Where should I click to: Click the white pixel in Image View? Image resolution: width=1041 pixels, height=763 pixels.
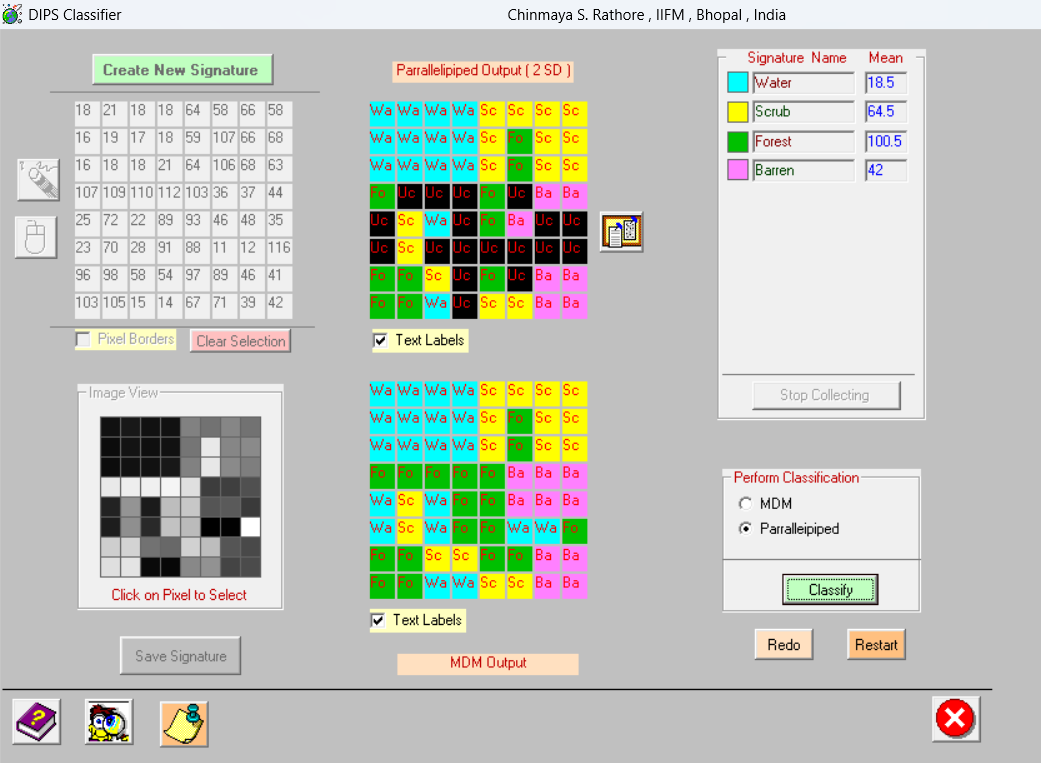tap(250, 527)
